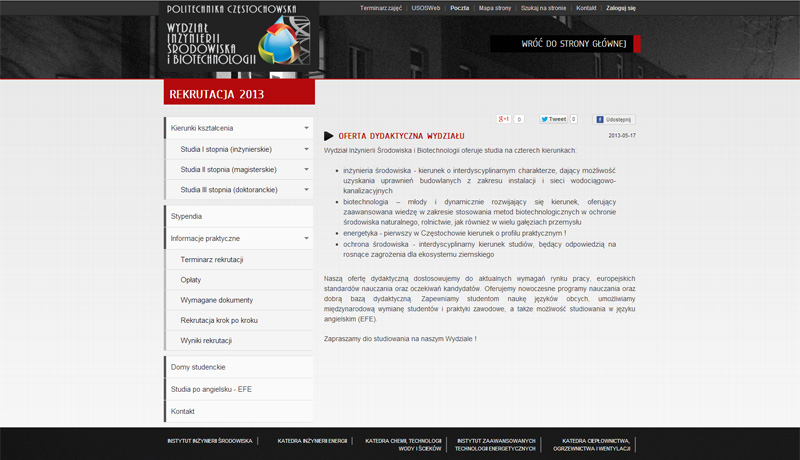
Task: Click the black arrow beside Oferta Dydaktyczna heading
Action: click(329, 136)
